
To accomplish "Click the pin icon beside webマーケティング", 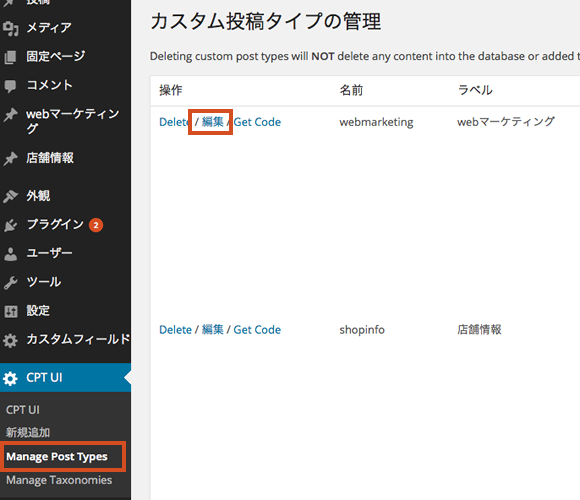I will pyautogui.click(x=10, y=115).
